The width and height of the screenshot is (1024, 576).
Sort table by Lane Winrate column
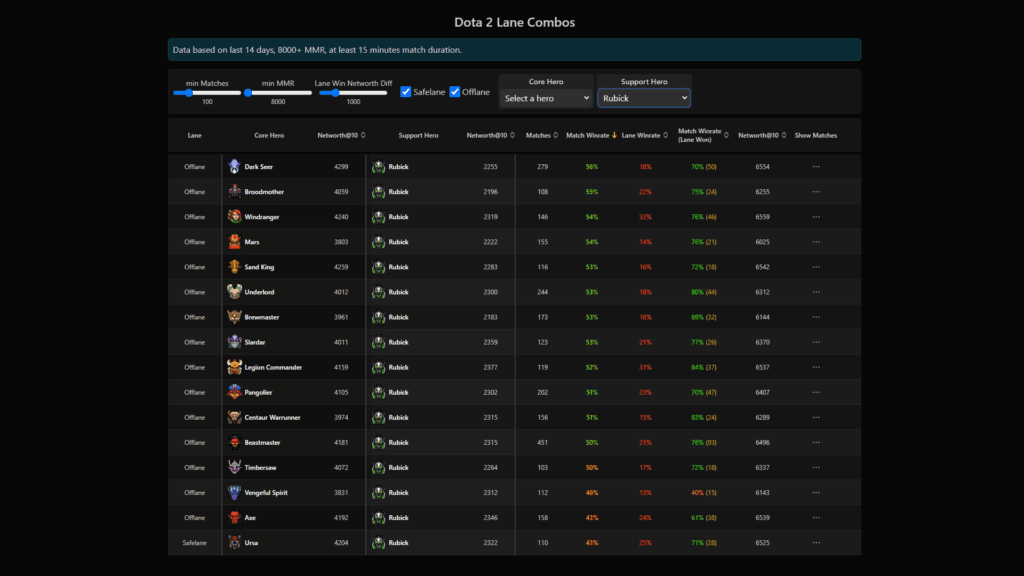coord(644,135)
